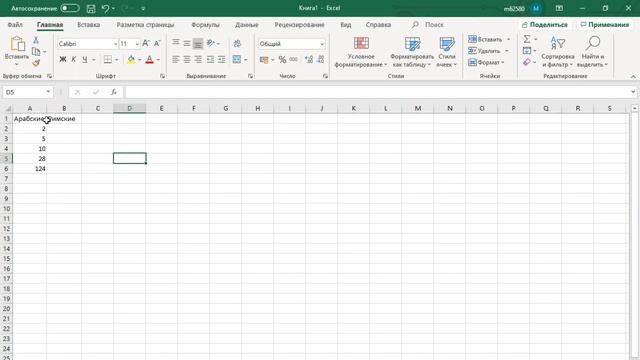Viewport: 640px width, 360px height.
Task: Toggle wrap text
Action: tap(237, 43)
